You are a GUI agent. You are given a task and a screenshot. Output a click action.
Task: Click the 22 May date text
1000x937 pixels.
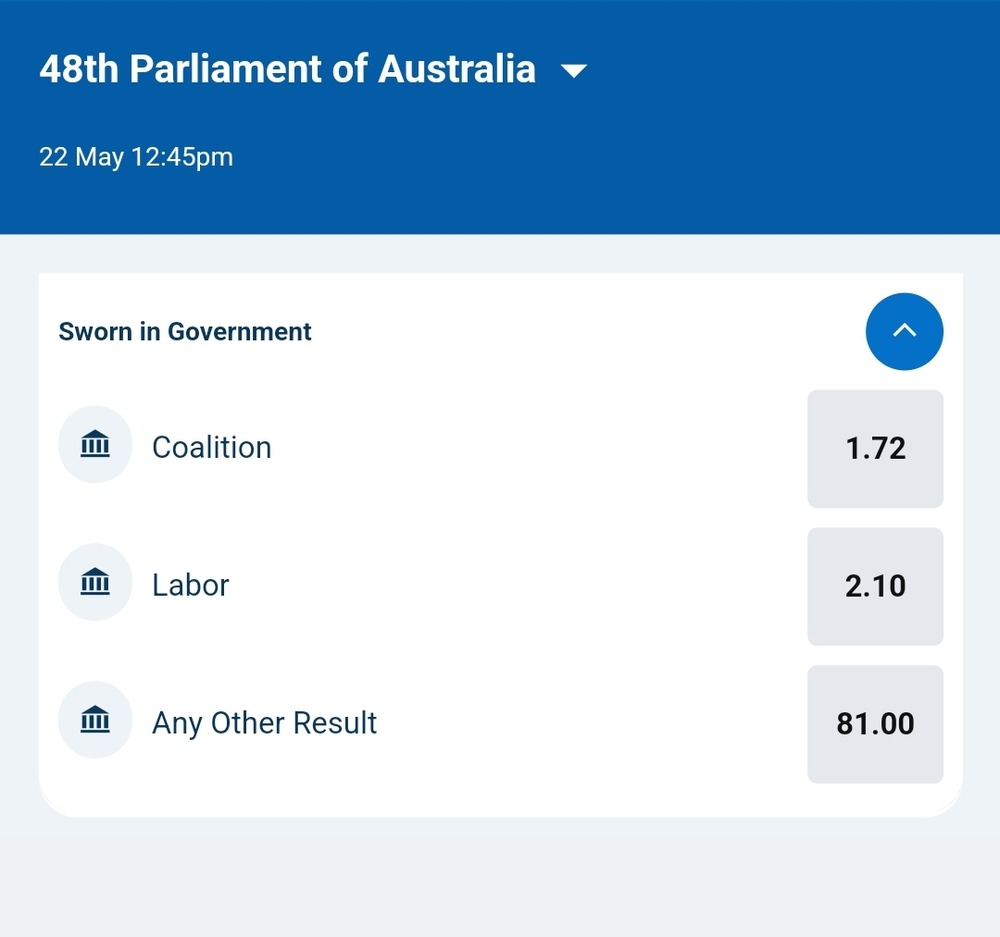coord(81,157)
